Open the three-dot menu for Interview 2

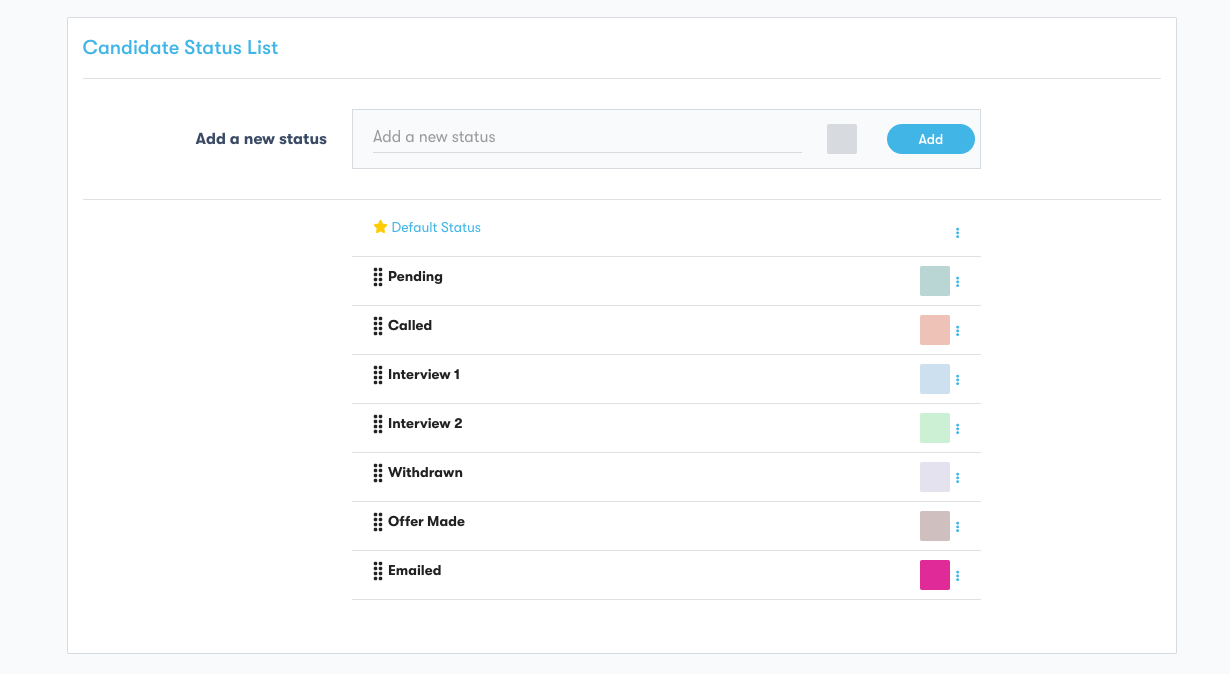coord(957,429)
